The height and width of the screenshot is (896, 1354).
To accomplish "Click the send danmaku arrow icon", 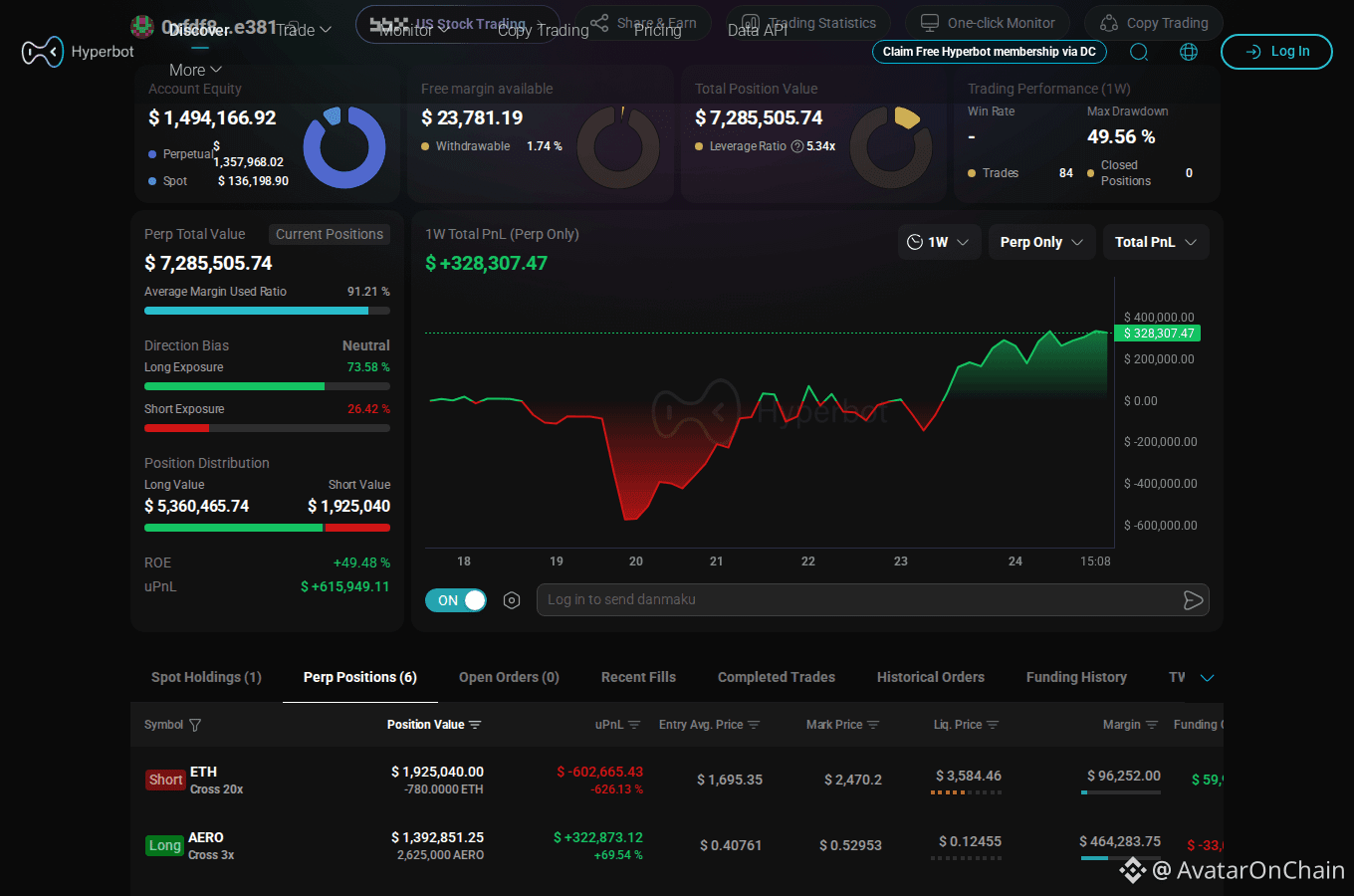I will coord(1193,599).
